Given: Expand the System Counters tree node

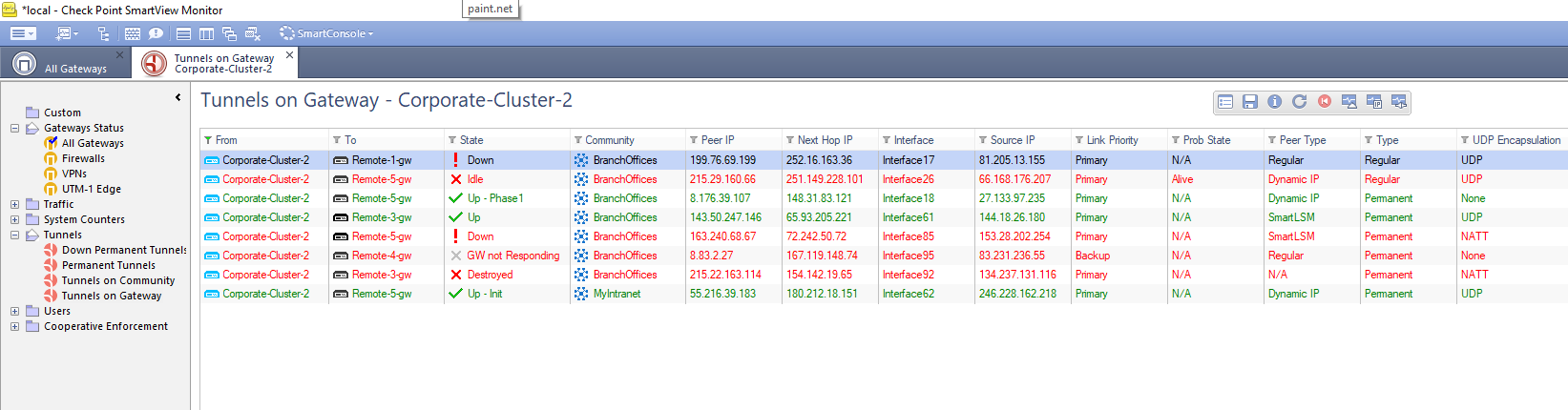Looking at the screenshot, I should 14,219.
